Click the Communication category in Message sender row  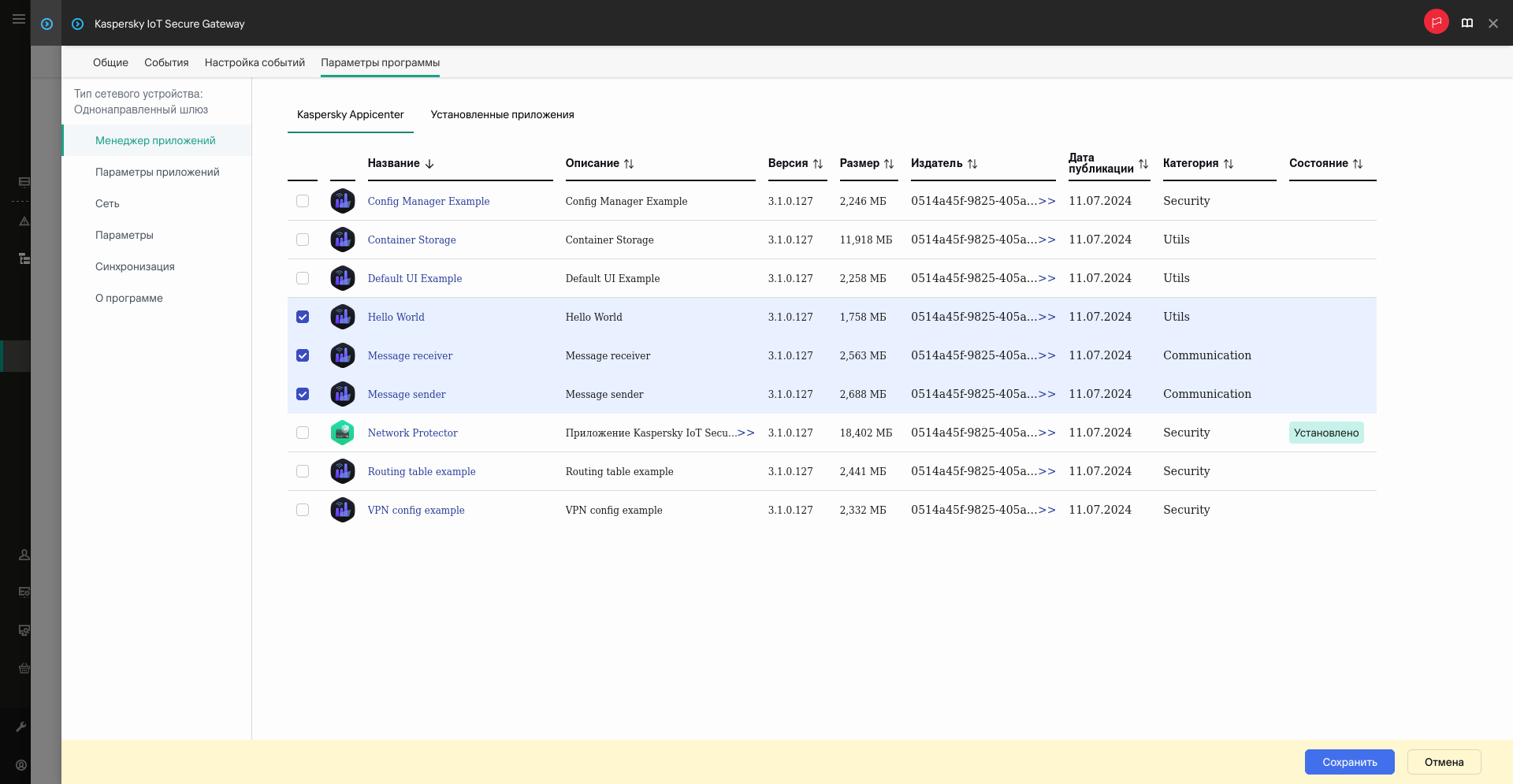(1207, 394)
